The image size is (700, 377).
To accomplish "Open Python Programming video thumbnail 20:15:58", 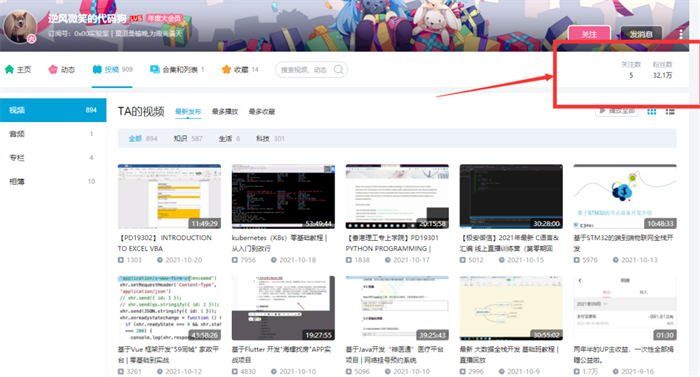I will point(397,197).
